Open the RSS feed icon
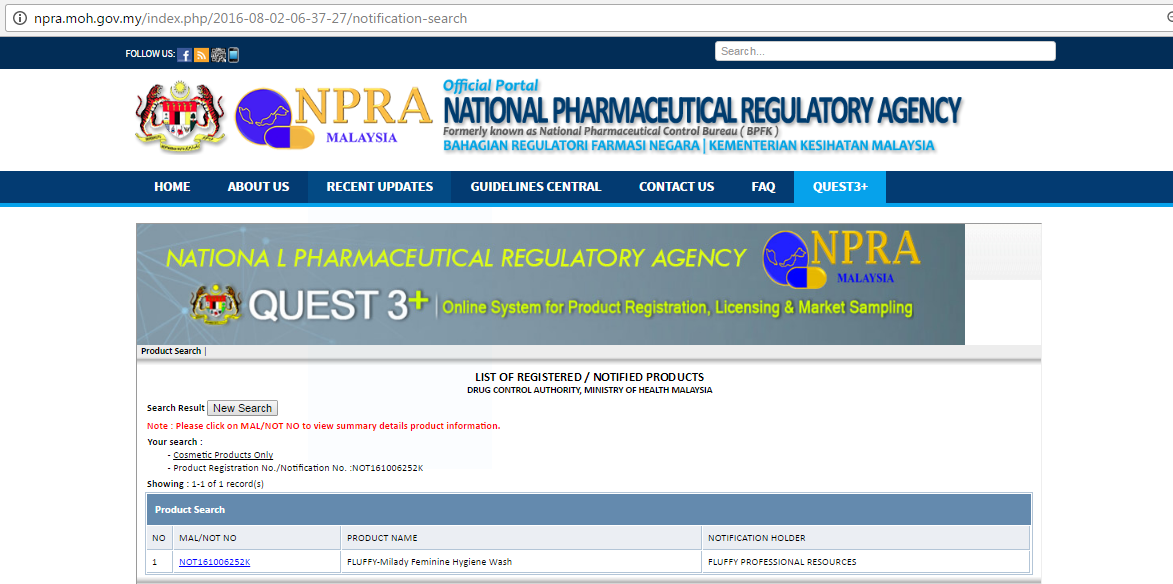The width and height of the screenshot is (1173, 584). [x=201, y=55]
